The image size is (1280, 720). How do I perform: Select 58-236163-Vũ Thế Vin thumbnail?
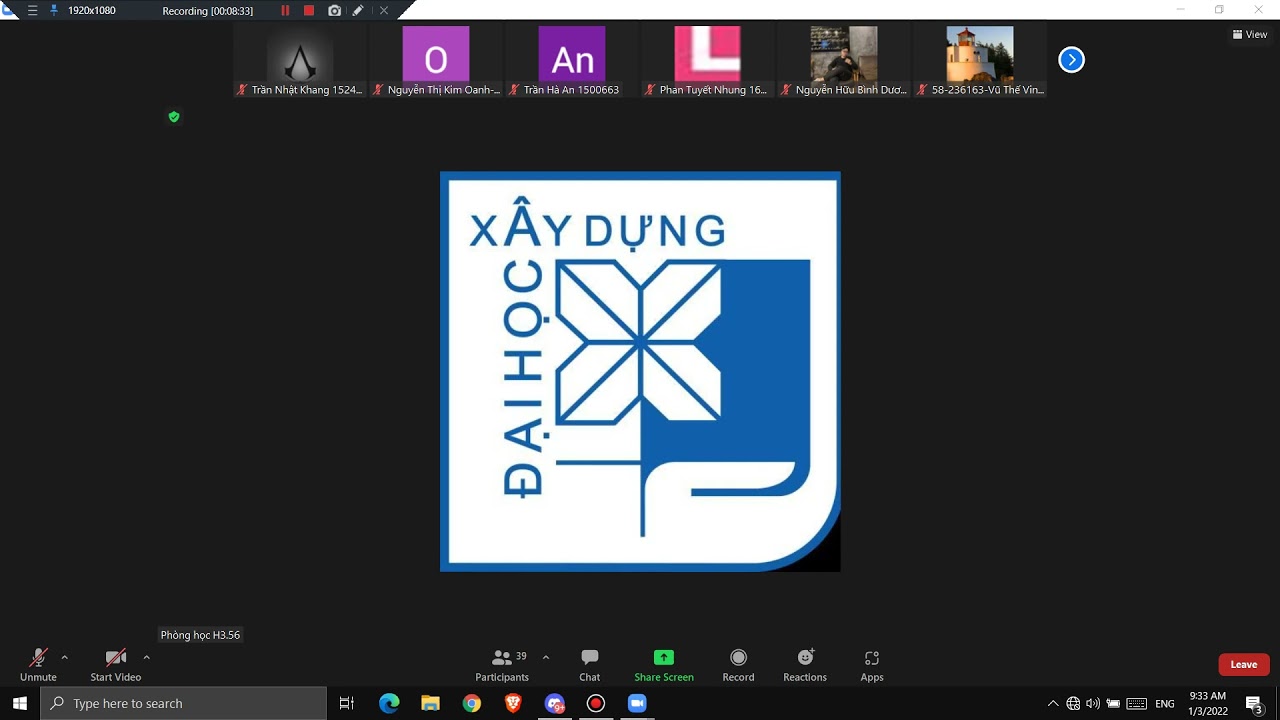pyautogui.click(x=980, y=60)
